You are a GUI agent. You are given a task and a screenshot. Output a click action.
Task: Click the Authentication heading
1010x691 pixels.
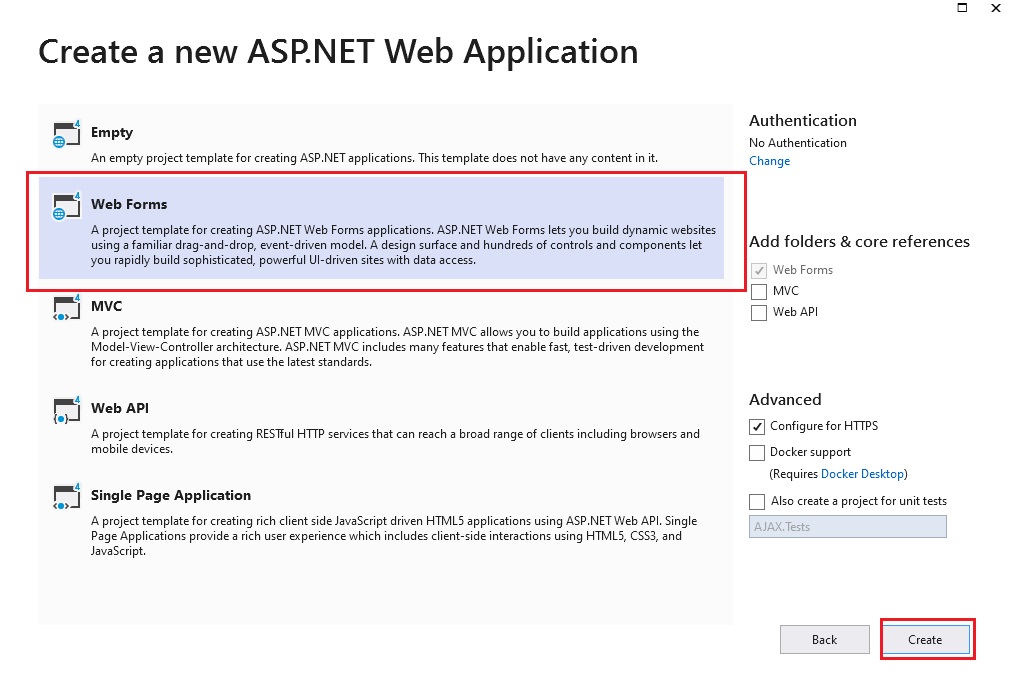(803, 120)
